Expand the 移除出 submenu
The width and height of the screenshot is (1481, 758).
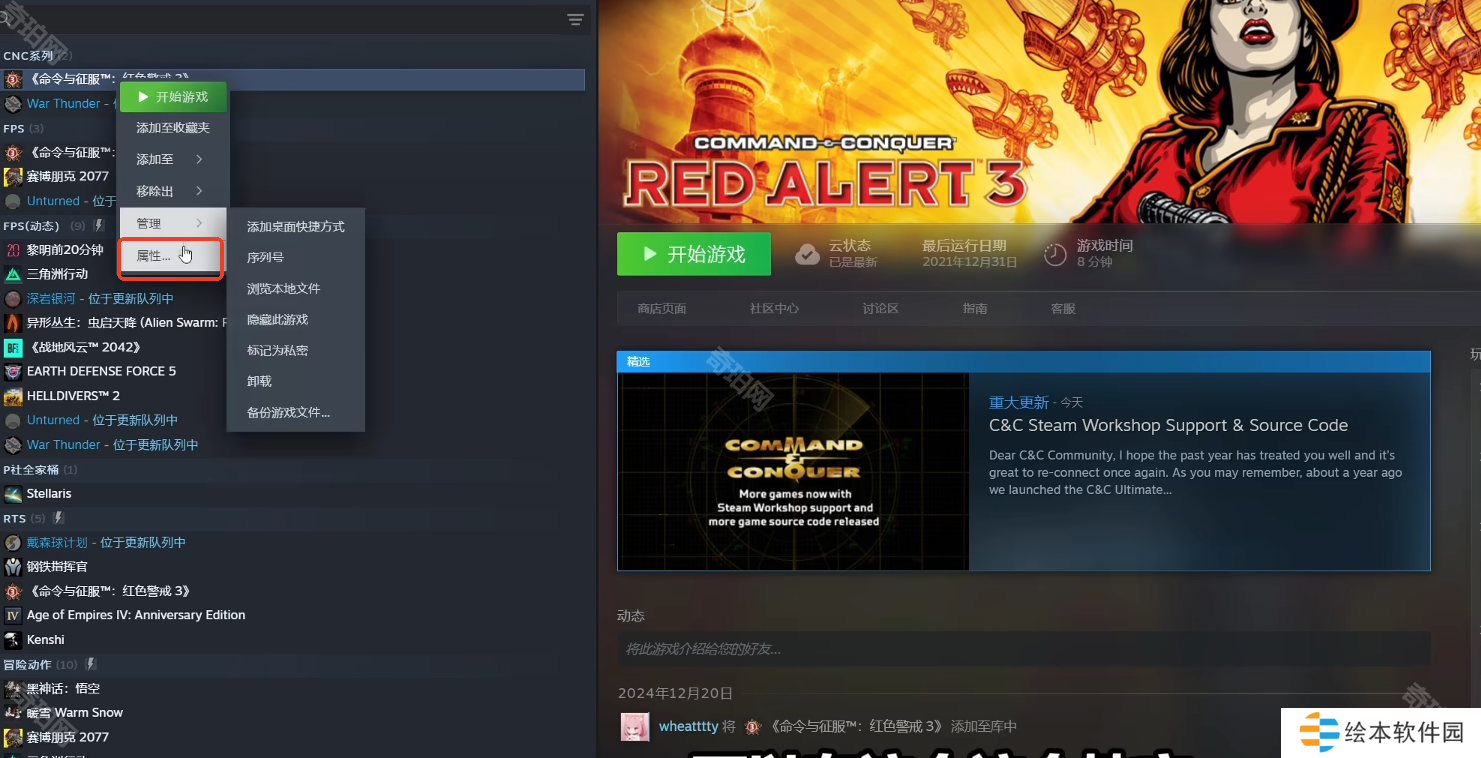(170, 191)
